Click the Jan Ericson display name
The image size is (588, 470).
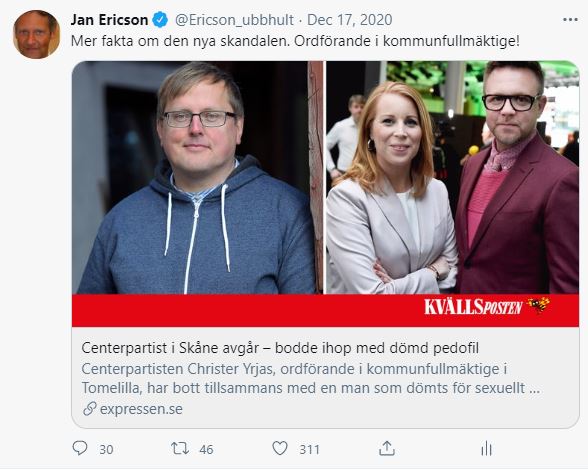click(109, 20)
